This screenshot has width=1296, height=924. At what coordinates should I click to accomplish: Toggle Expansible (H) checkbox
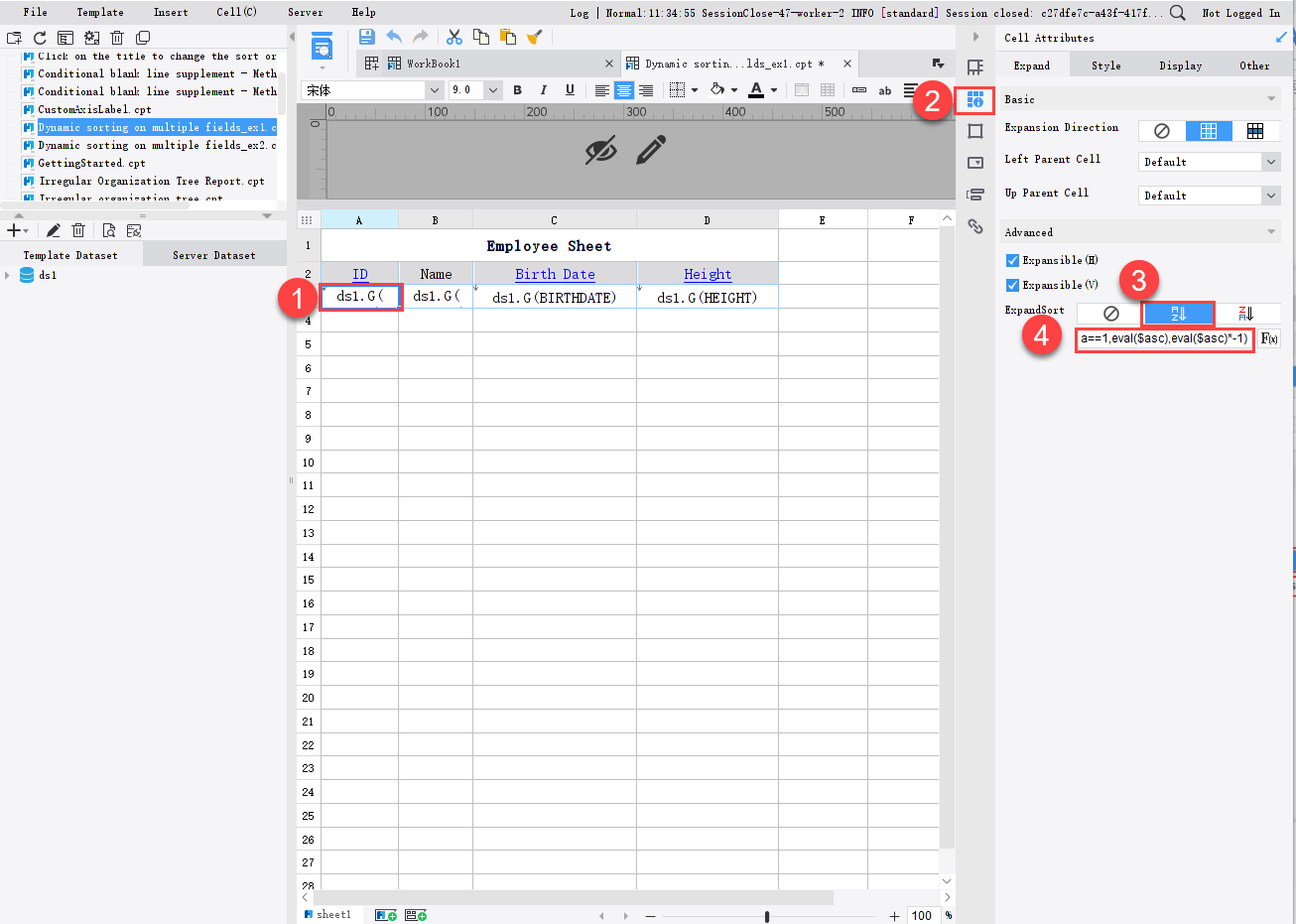tap(1012, 261)
